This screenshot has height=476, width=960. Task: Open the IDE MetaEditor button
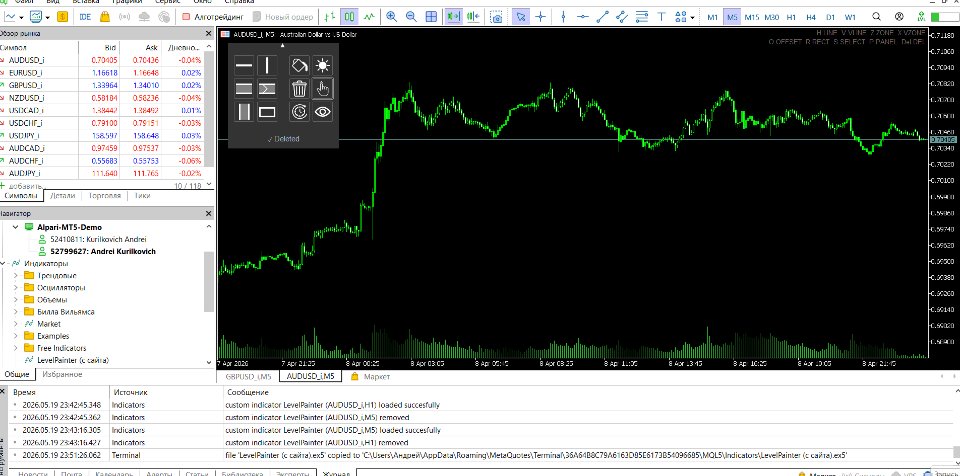[86, 17]
